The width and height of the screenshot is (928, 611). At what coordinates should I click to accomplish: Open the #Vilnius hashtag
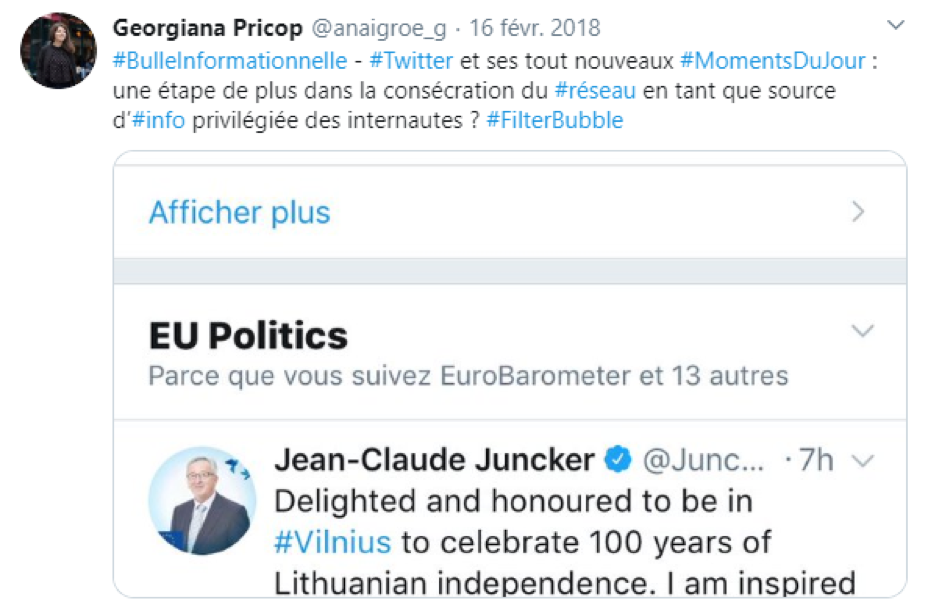(333, 542)
